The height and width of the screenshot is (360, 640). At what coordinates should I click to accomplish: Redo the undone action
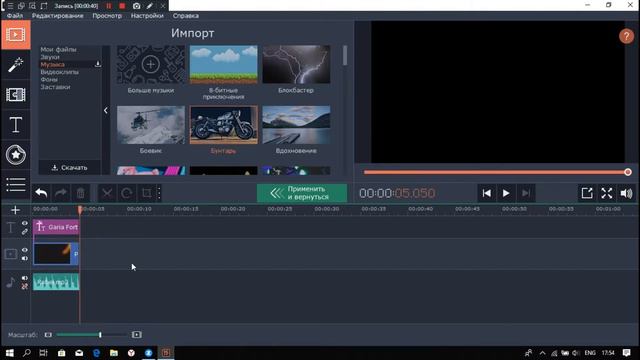click(x=61, y=193)
